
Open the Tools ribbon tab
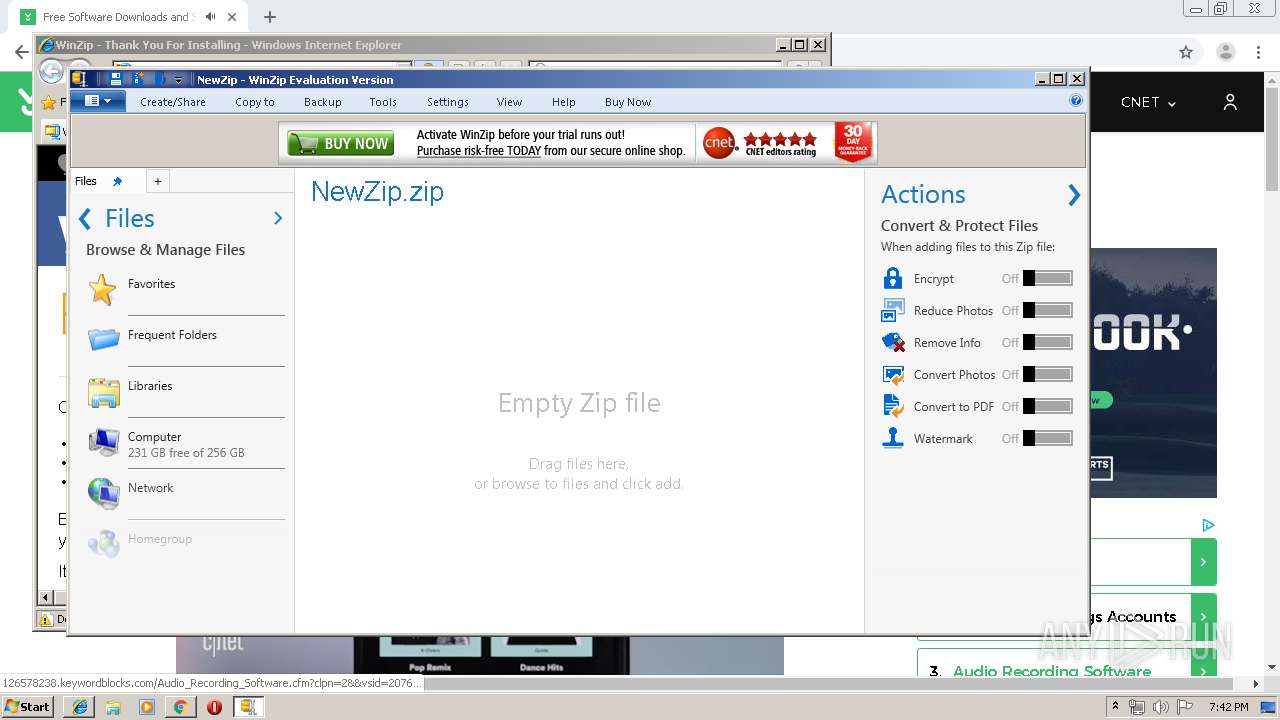[x=383, y=102]
